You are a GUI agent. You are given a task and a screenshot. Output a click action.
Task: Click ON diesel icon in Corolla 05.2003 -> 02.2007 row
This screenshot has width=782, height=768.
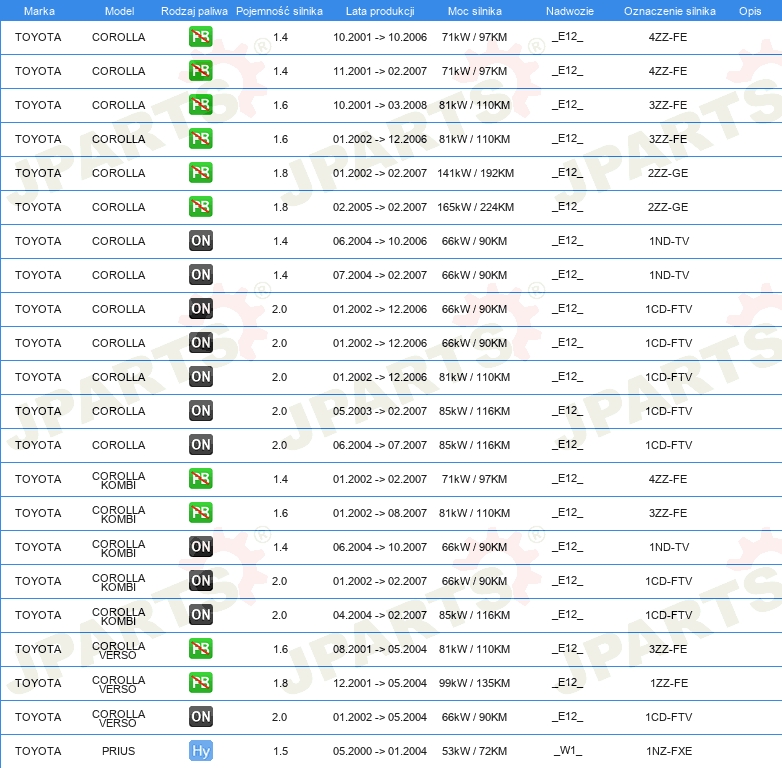(x=200, y=410)
